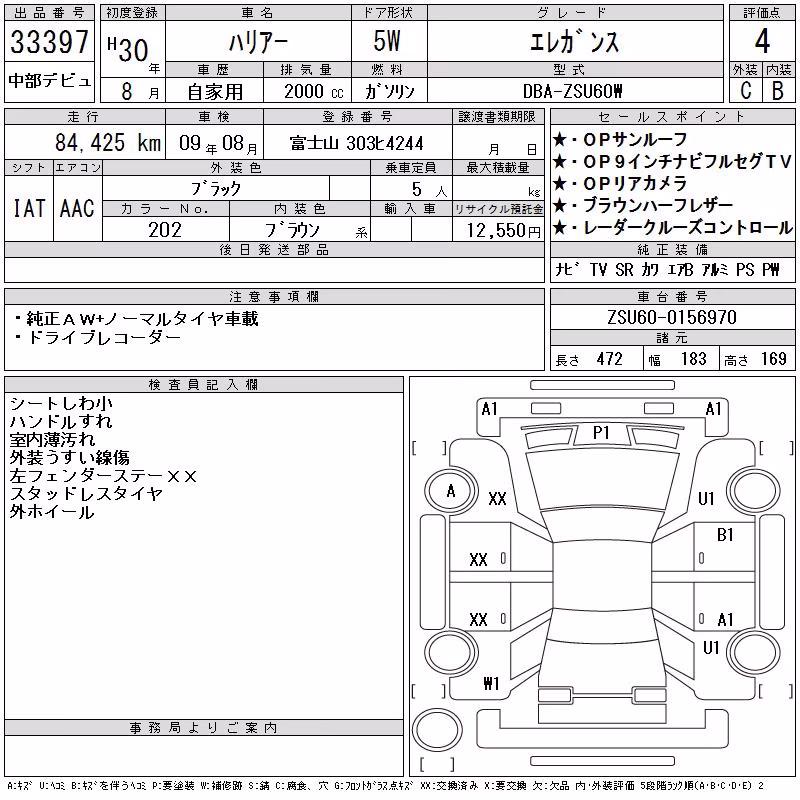Click the inspector note 室内薄汚れ

(52, 440)
